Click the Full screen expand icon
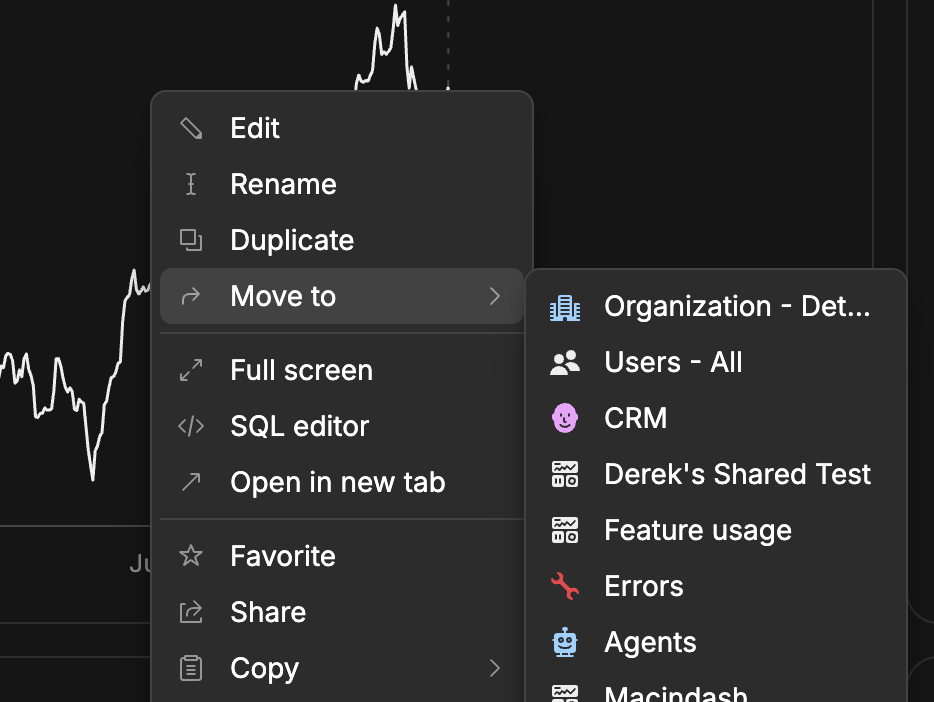Viewport: 934px width, 702px height. click(191, 370)
